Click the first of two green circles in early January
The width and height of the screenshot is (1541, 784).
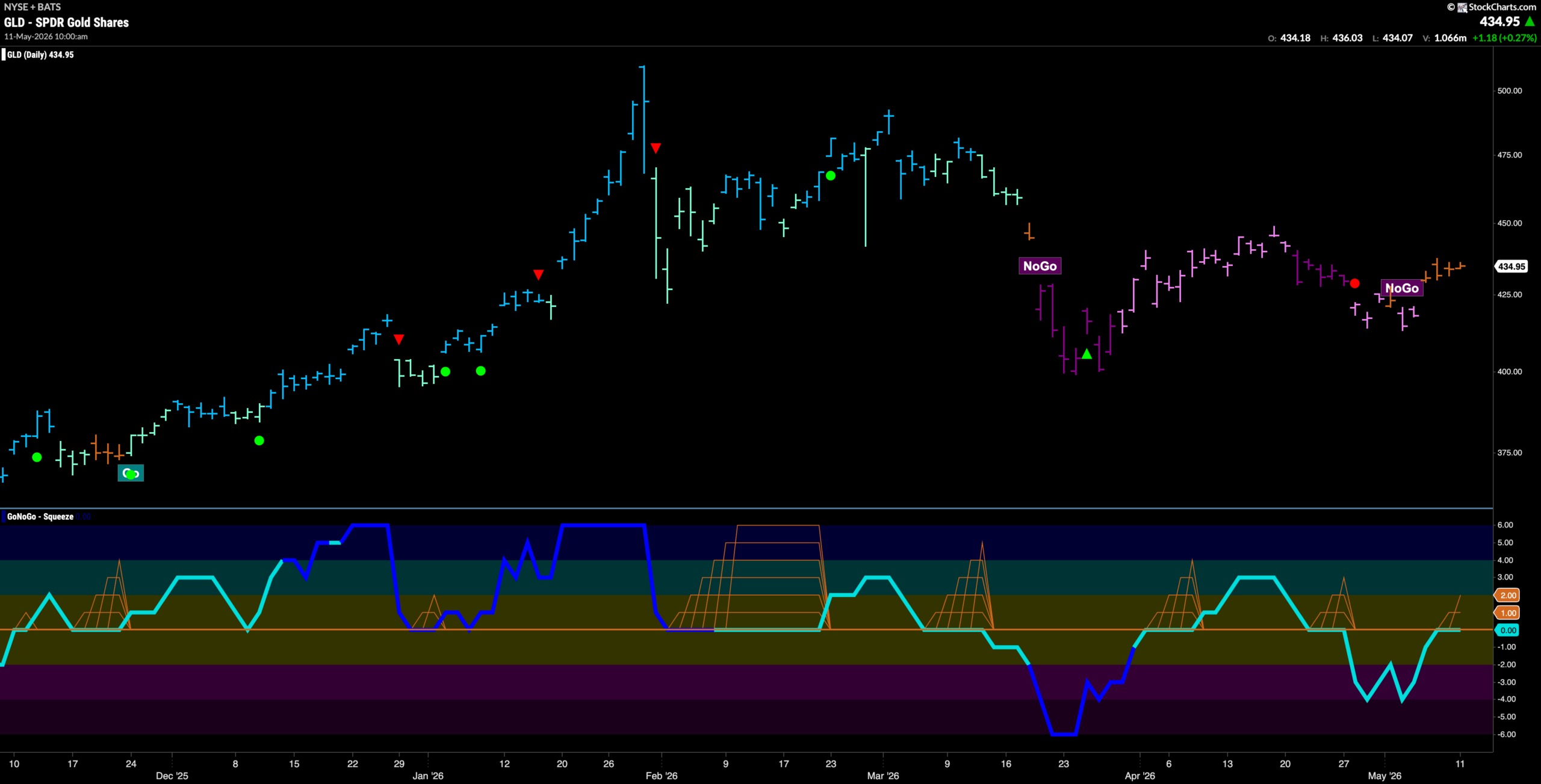click(x=445, y=371)
